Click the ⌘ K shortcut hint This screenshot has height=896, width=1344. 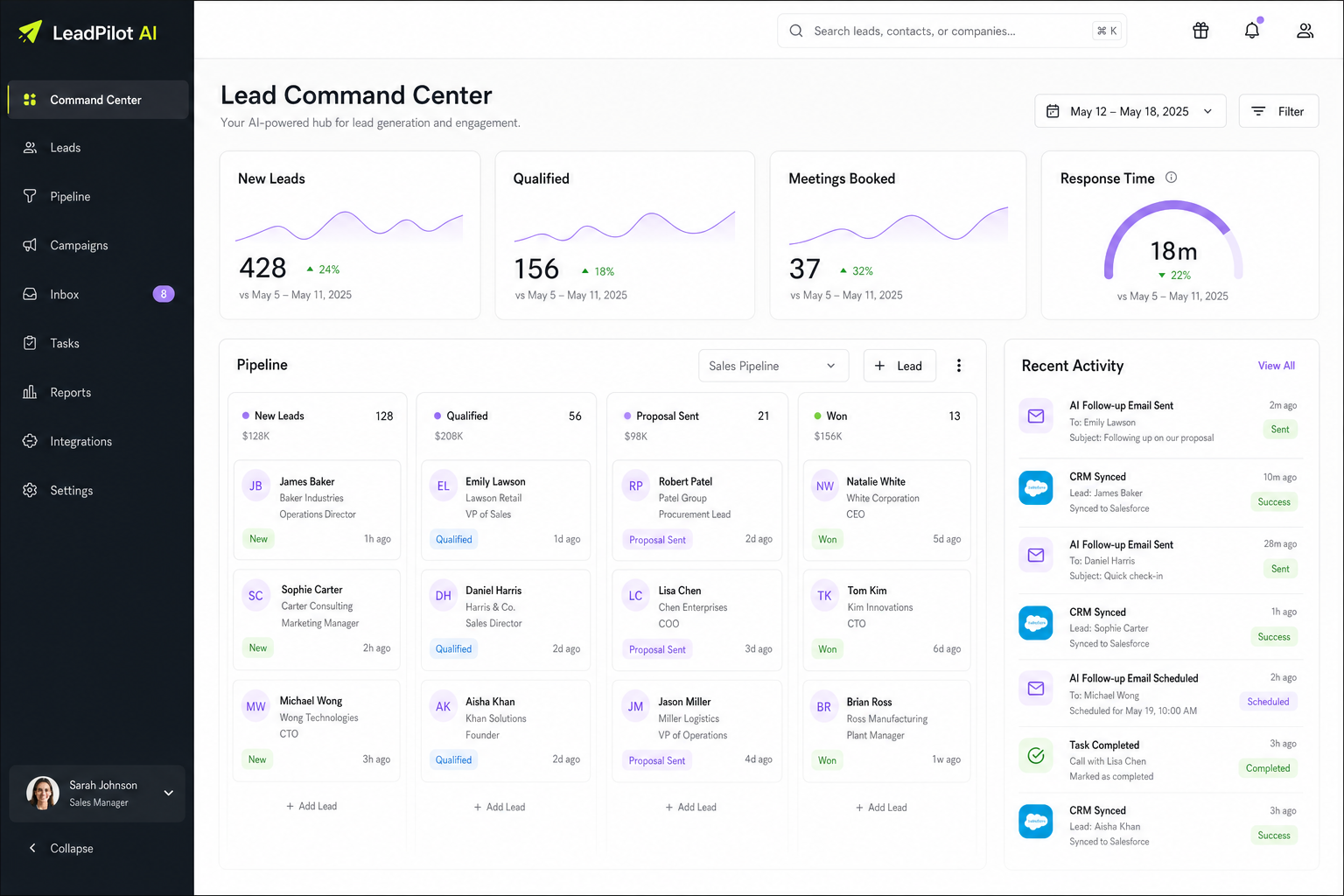[1107, 31]
